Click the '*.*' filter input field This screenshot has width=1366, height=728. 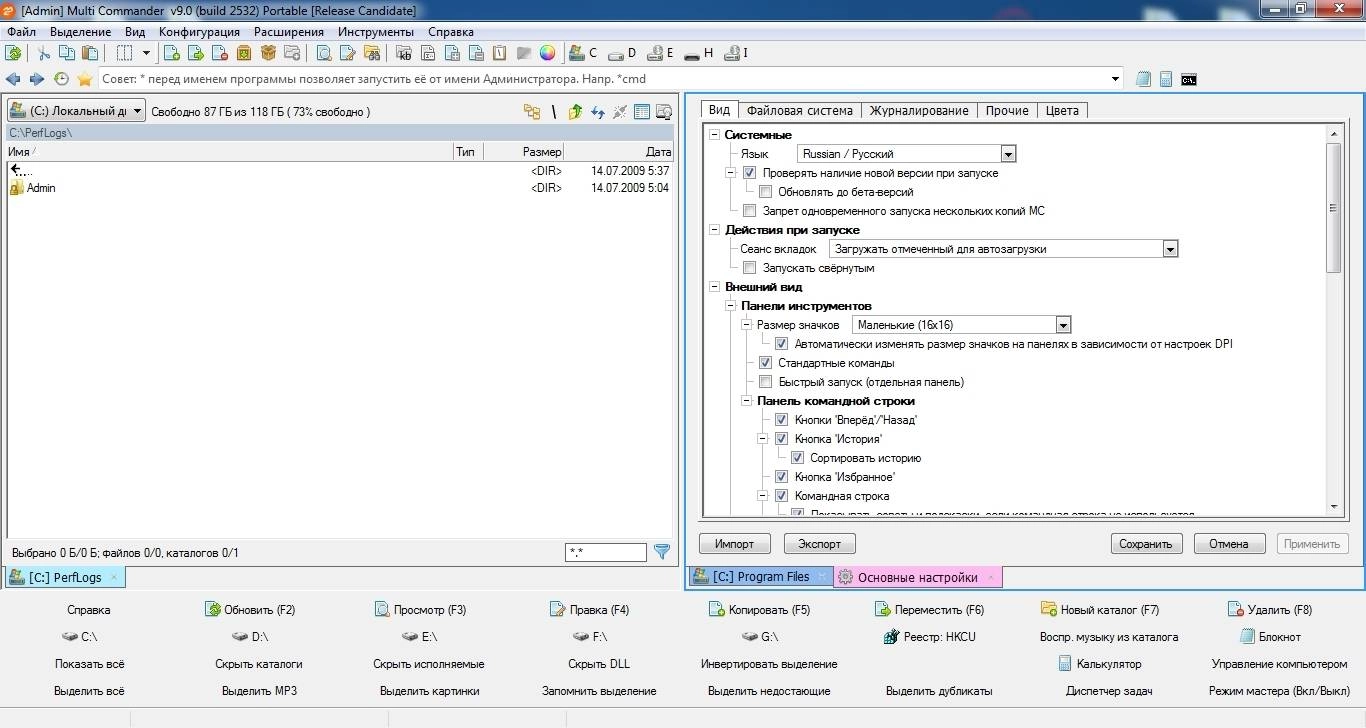[606, 552]
